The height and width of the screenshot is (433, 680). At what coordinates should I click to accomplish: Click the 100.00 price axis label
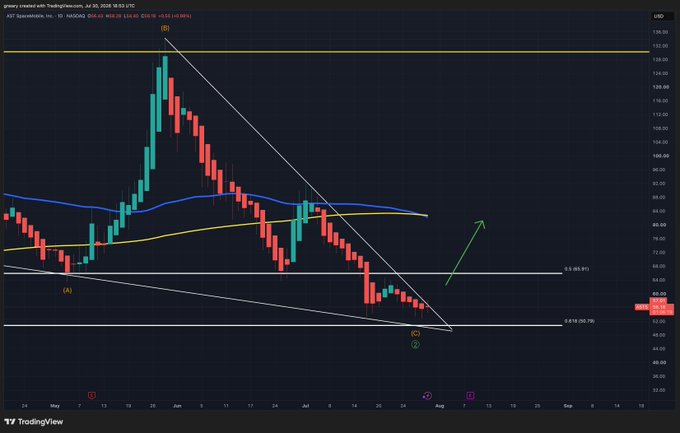(x=661, y=156)
